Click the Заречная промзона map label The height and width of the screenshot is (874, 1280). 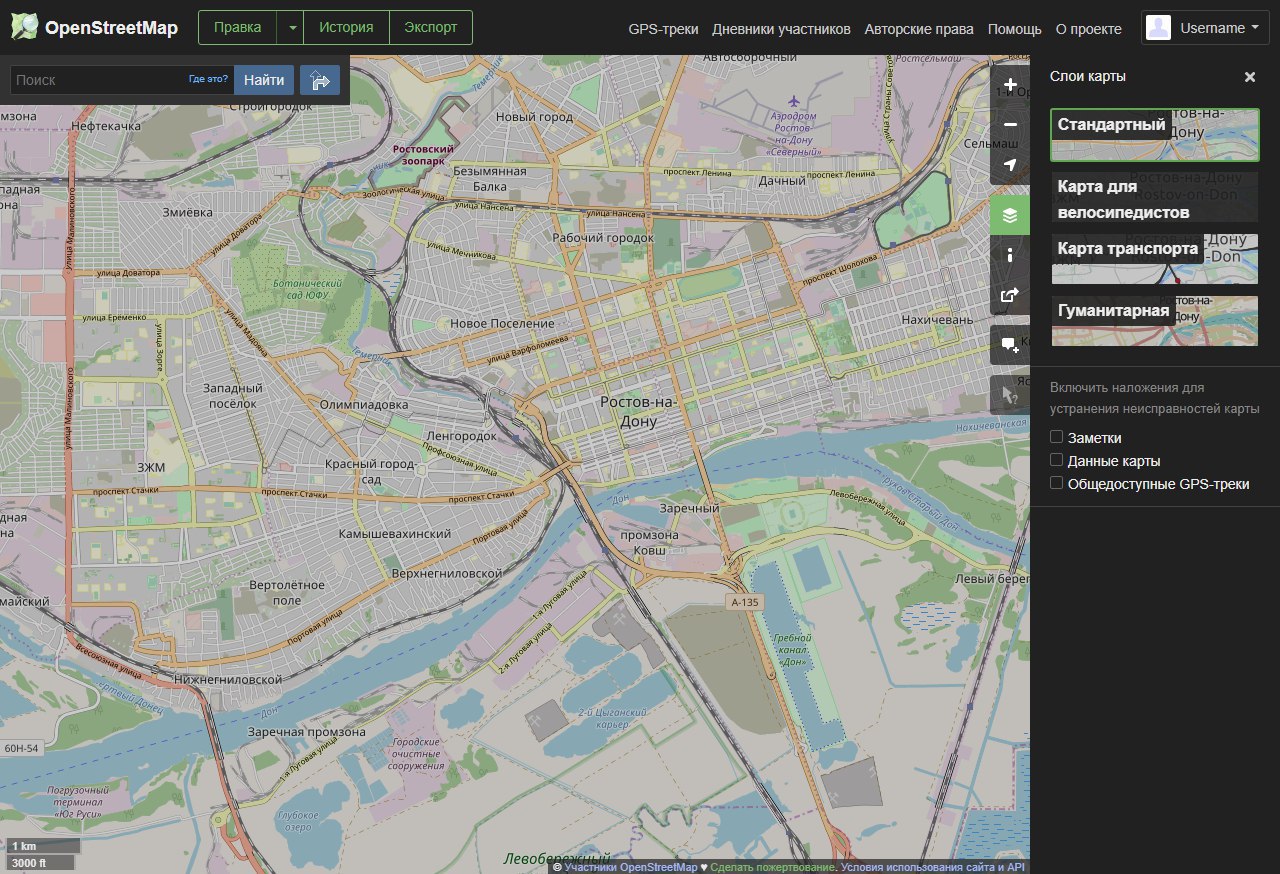pyautogui.click(x=306, y=732)
